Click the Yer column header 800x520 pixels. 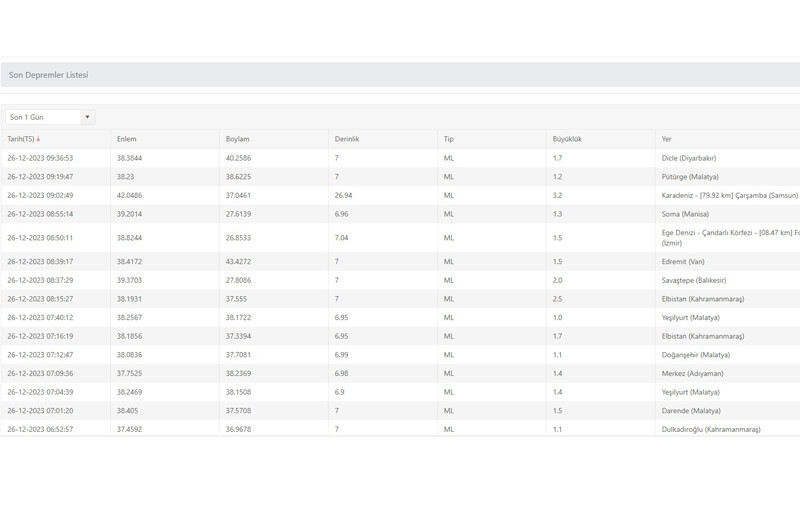click(x=667, y=139)
